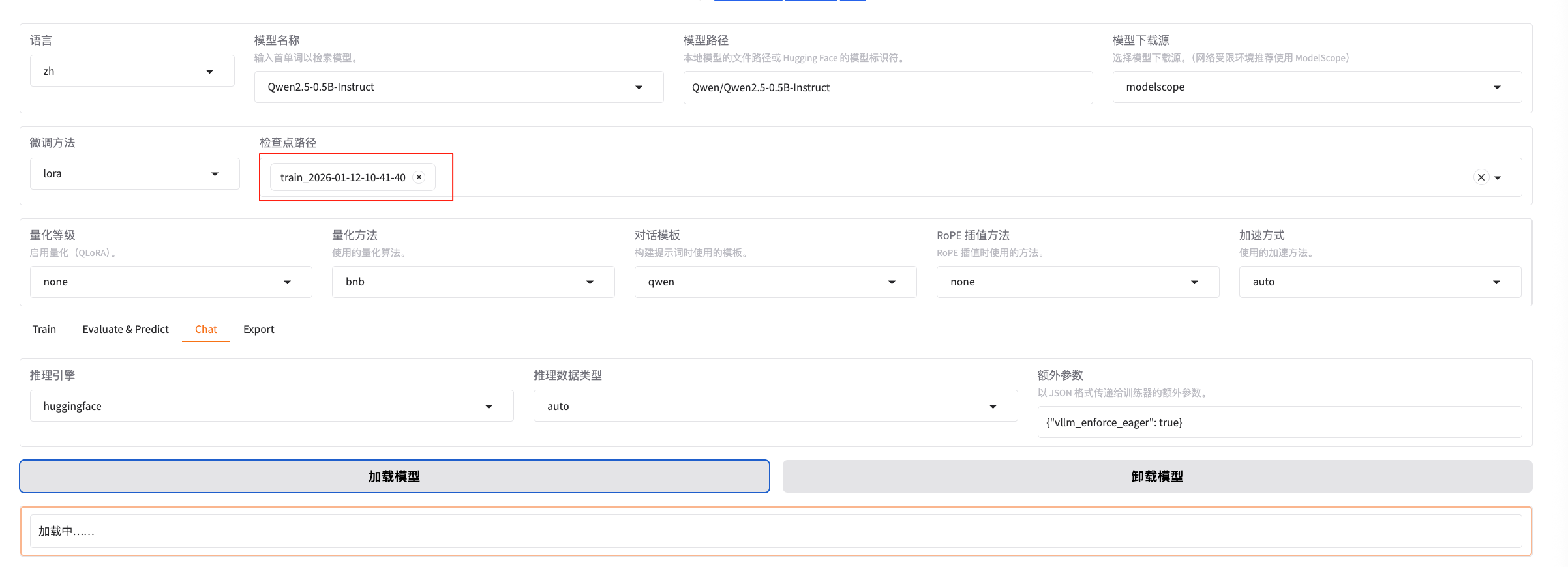Open the chat template qwen dropdown
The width and height of the screenshot is (1568, 567).
775,282
